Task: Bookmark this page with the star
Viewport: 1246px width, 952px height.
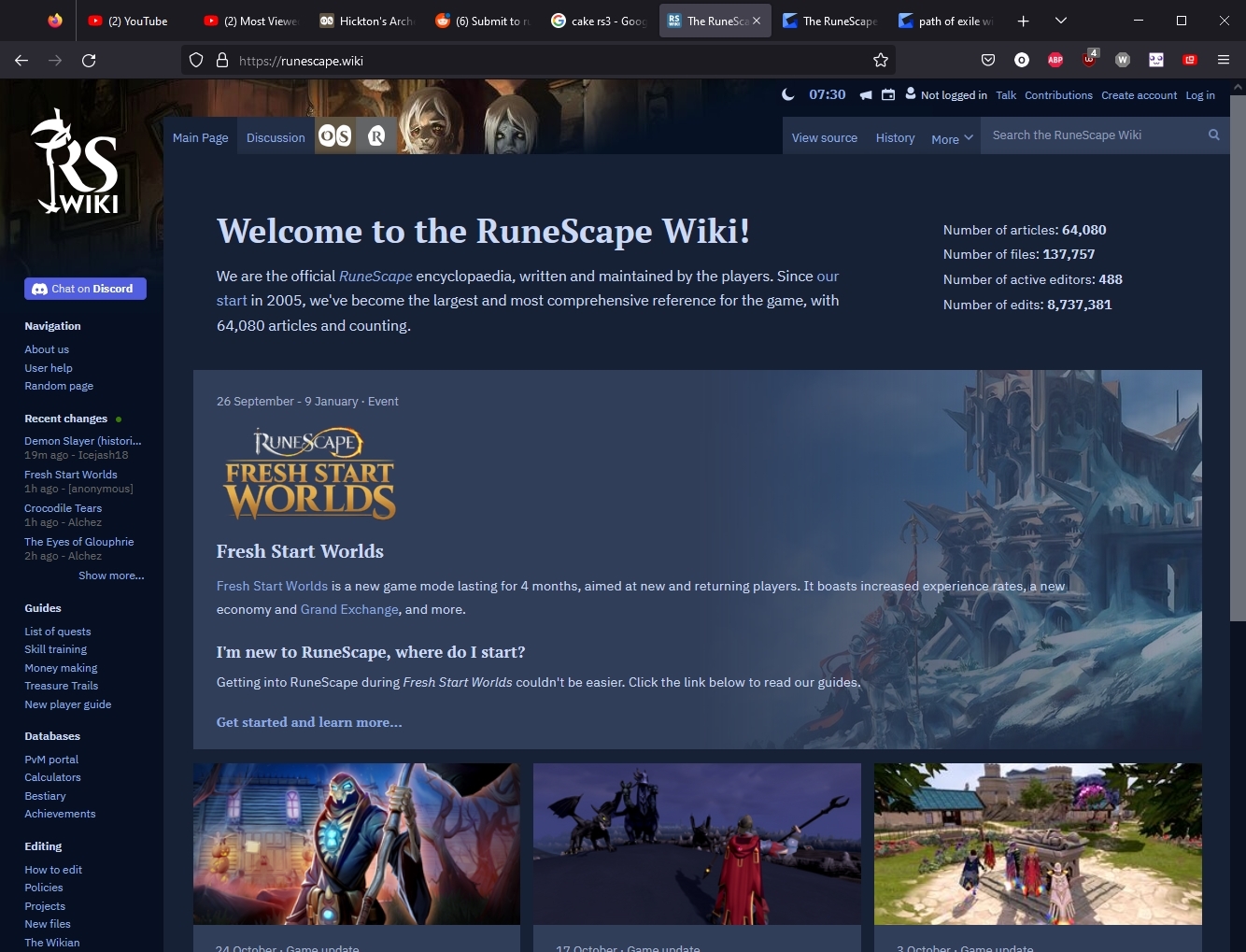Action: (881, 60)
